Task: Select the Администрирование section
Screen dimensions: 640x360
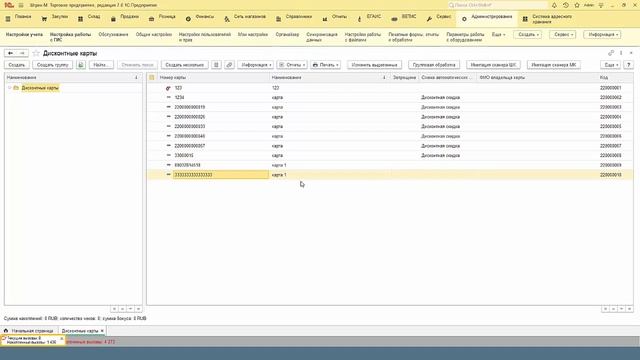Action: point(487,19)
